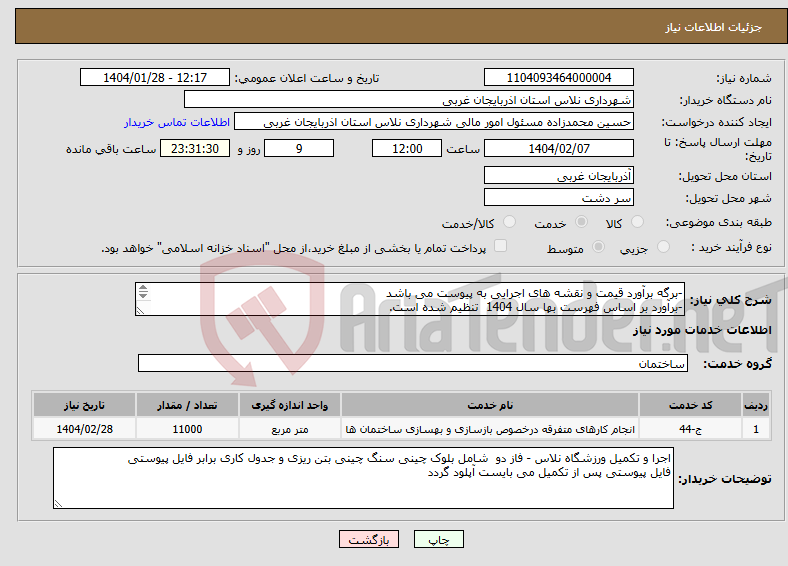Click the remaining time field 23:31:30
788x566 pixels.
(195, 148)
